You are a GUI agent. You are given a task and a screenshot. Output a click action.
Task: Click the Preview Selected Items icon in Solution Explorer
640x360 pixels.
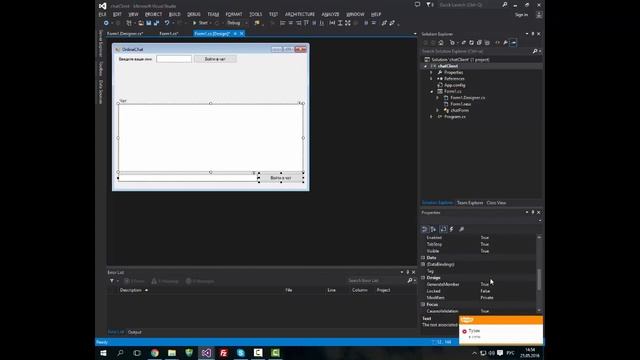513,42
